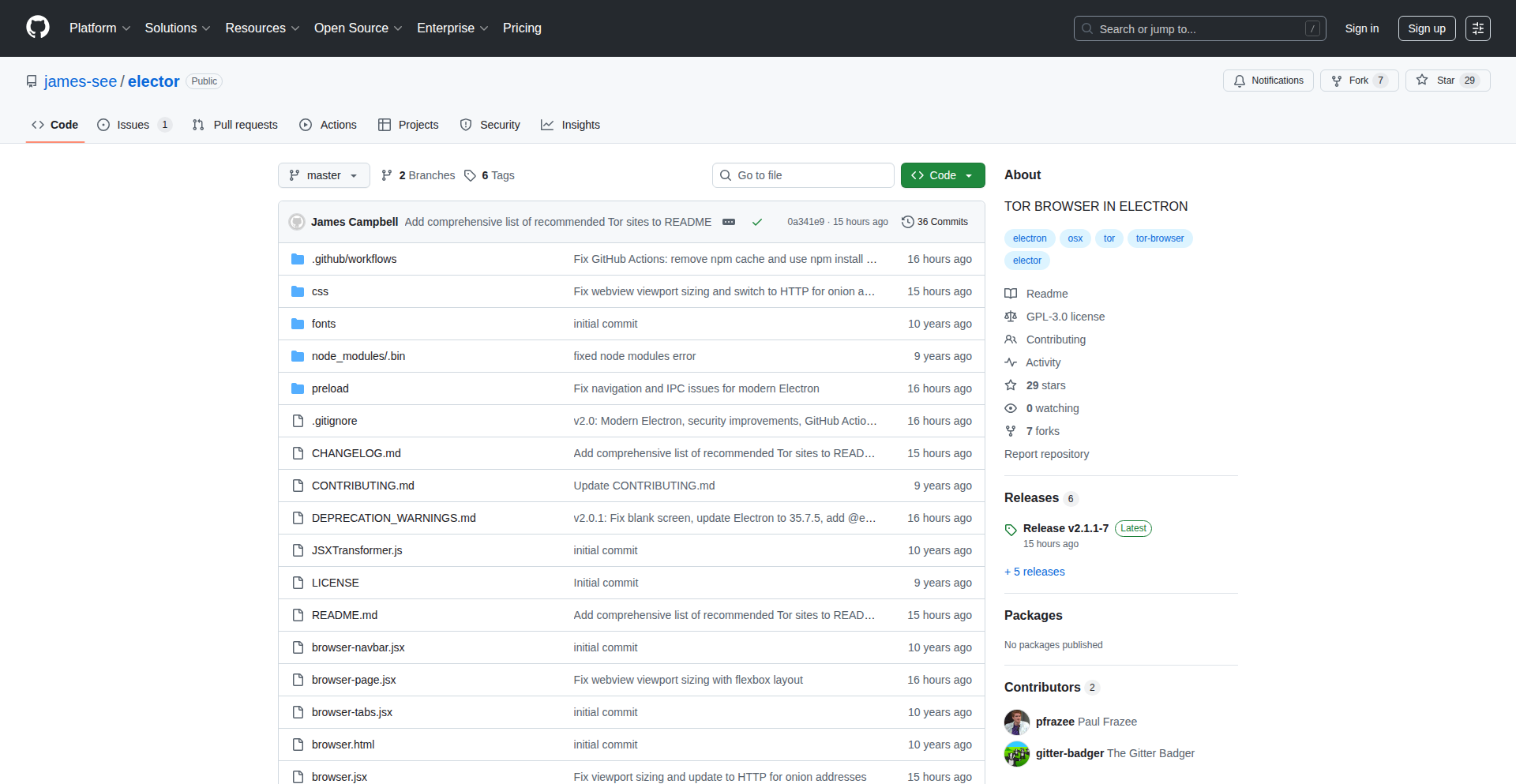Click the bell icon for Notifications
This screenshot has width=1516, height=784.
point(1240,81)
